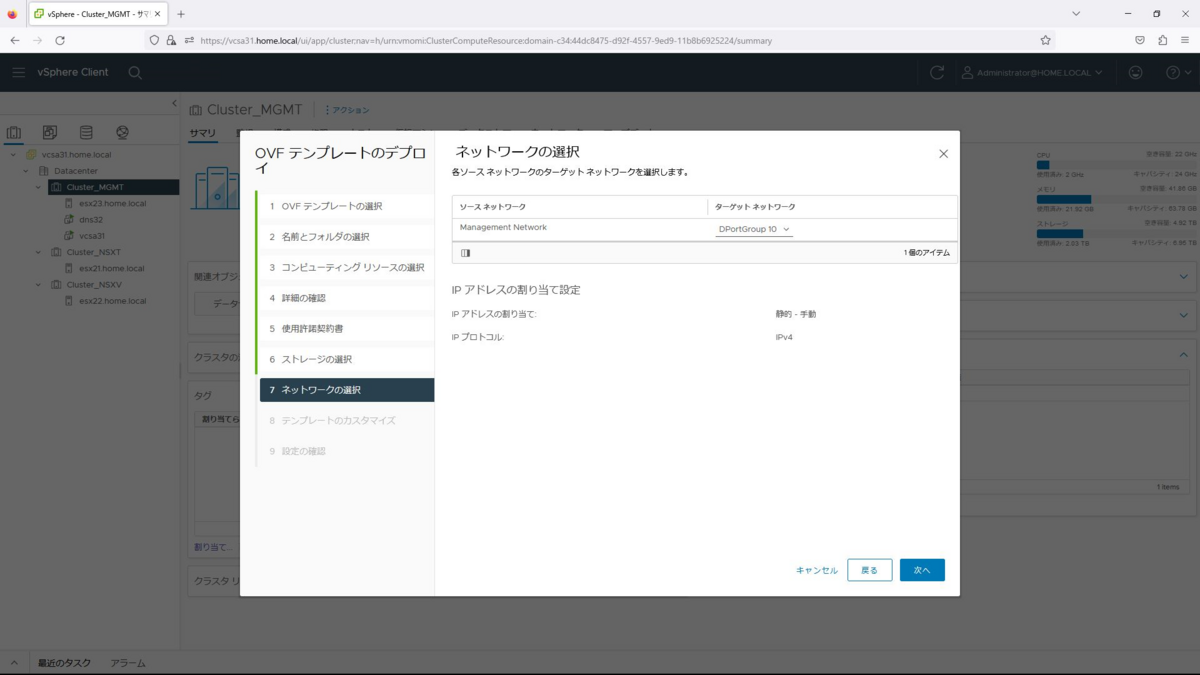Click the vSphere refresh icon

click(x=937, y=73)
